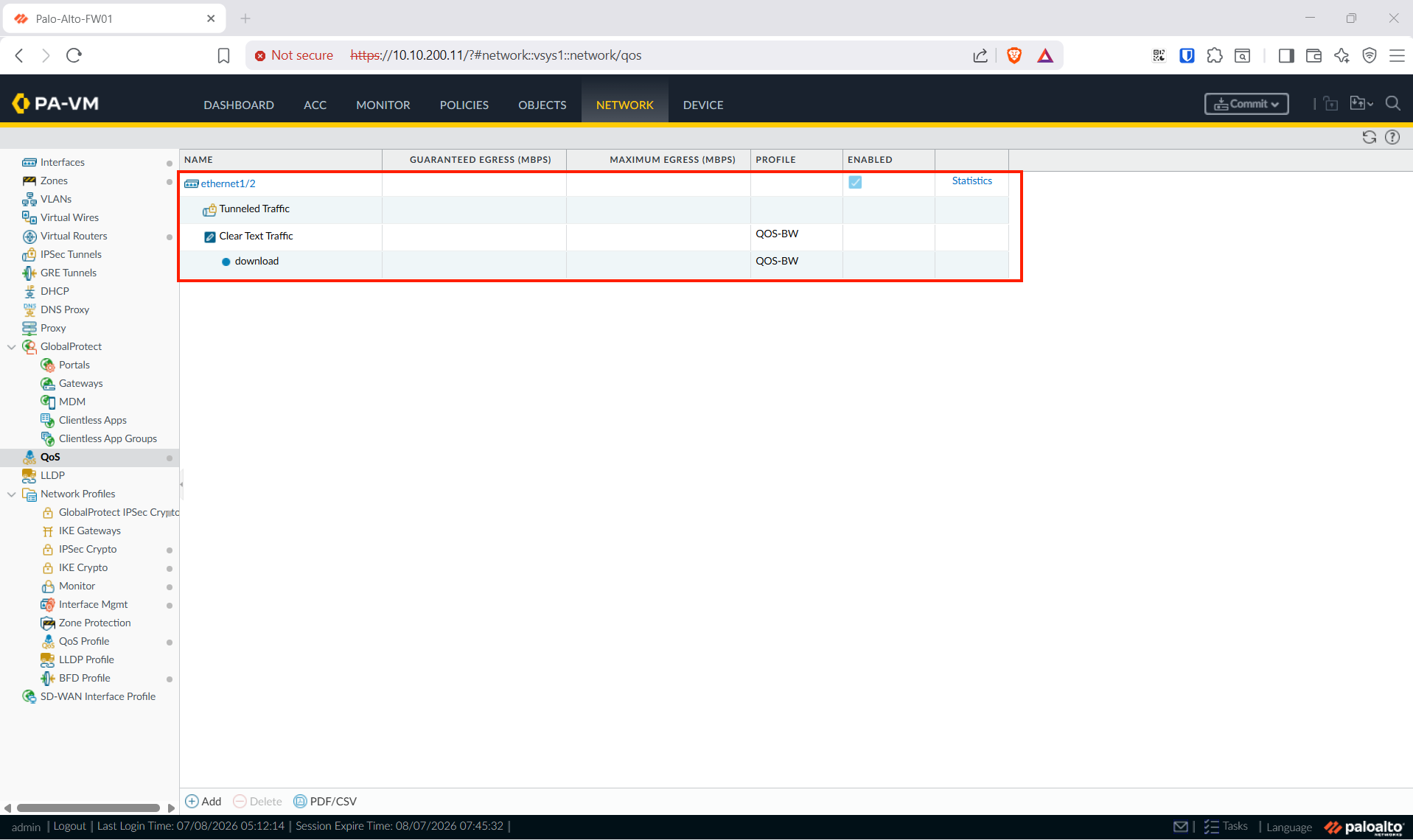The height and width of the screenshot is (840, 1413).
Task: Select the Virtual Wires icon
Action: [29, 217]
